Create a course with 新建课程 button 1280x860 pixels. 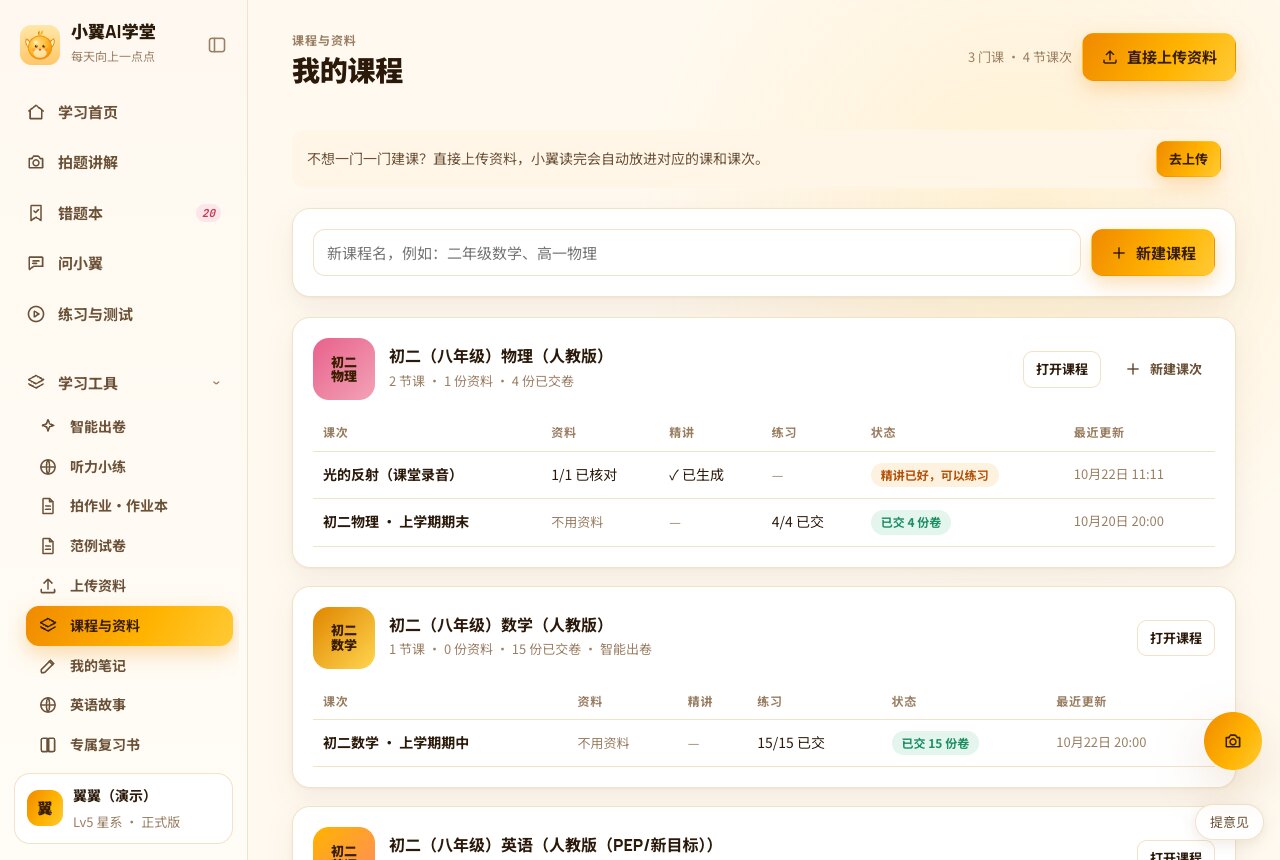click(1153, 253)
